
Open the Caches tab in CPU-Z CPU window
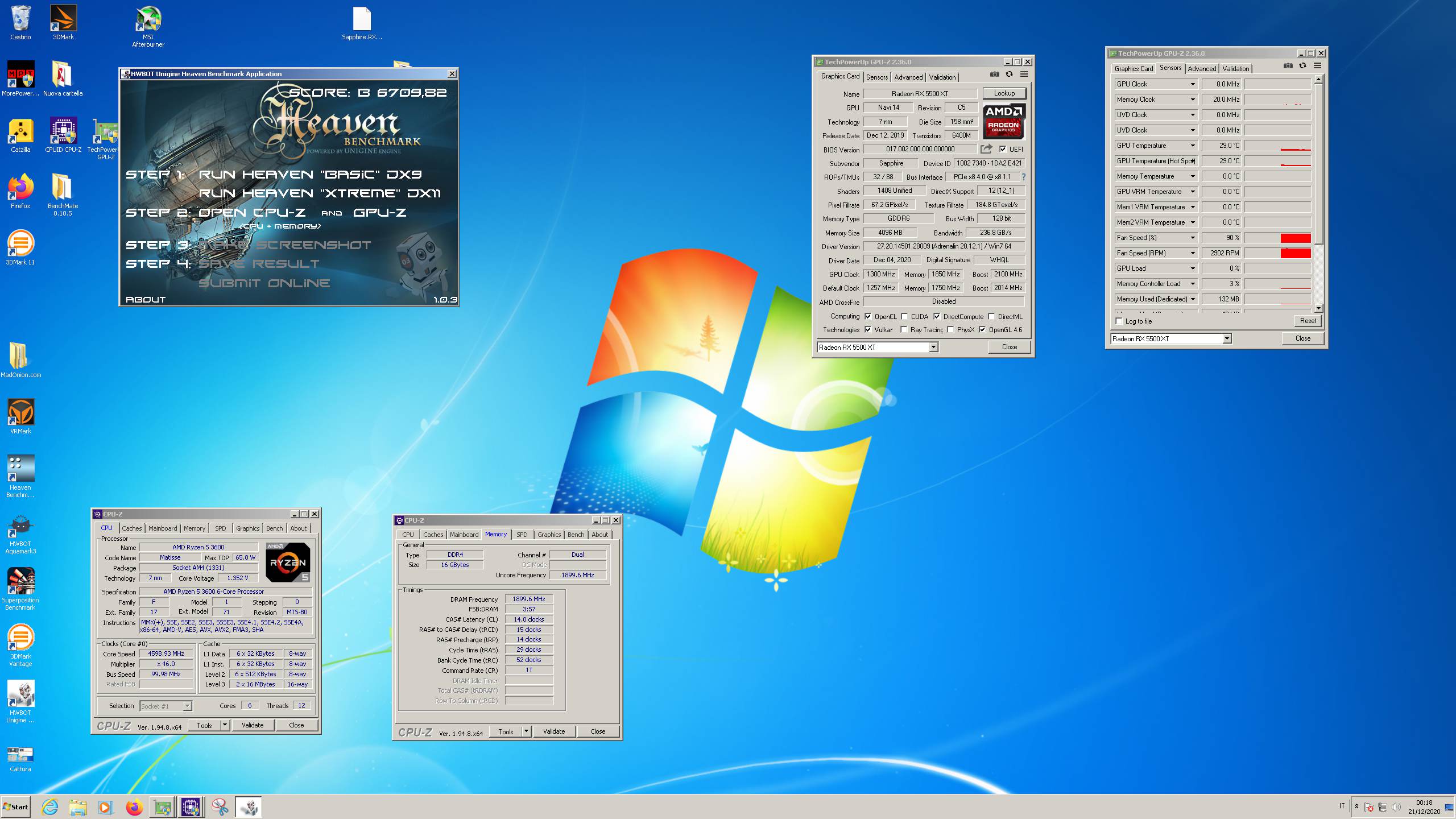132,528
